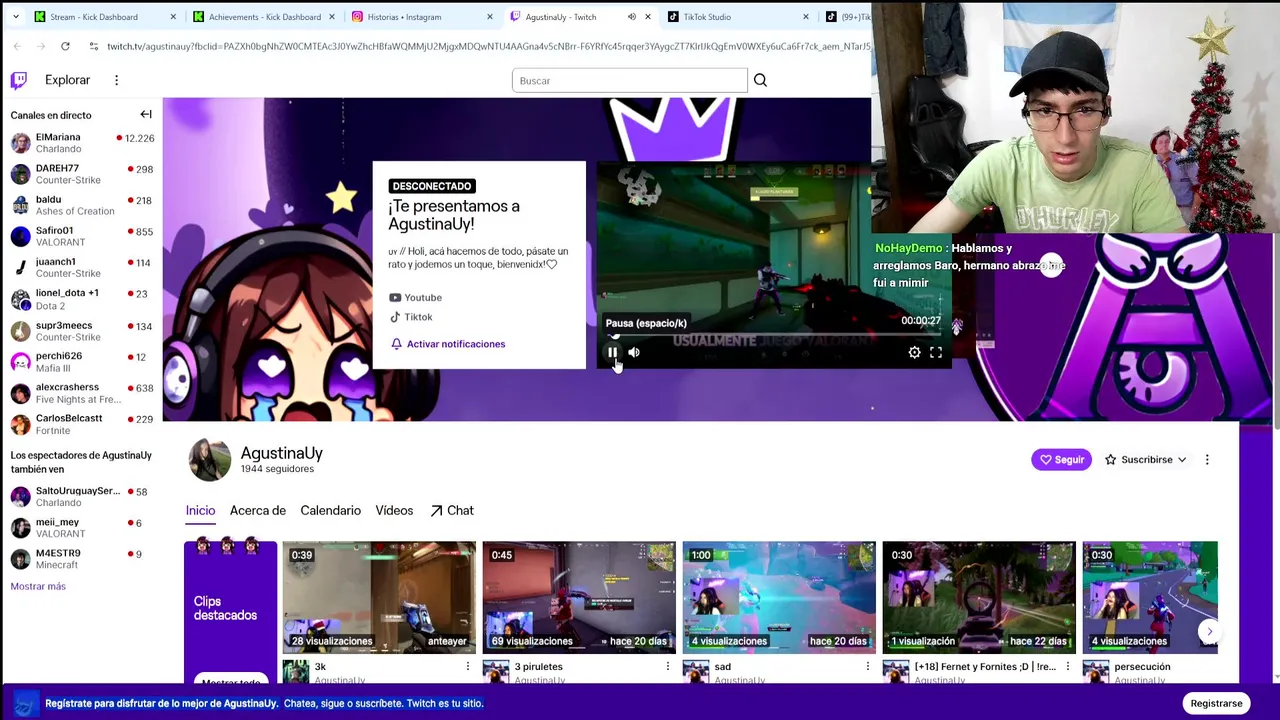
Task: Open options for the 3 piruletes clip
Action: [667, 666]
